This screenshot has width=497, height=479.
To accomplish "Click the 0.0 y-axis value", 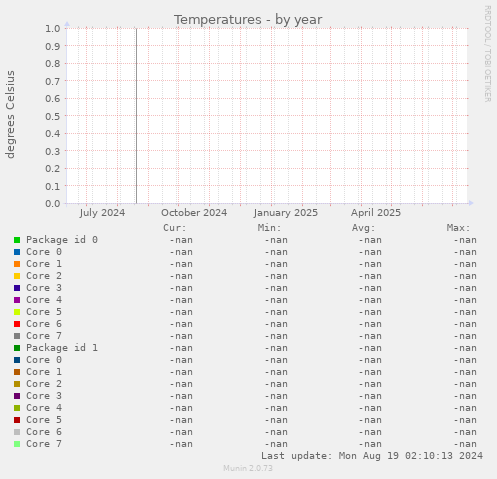I will coord(53,203).
